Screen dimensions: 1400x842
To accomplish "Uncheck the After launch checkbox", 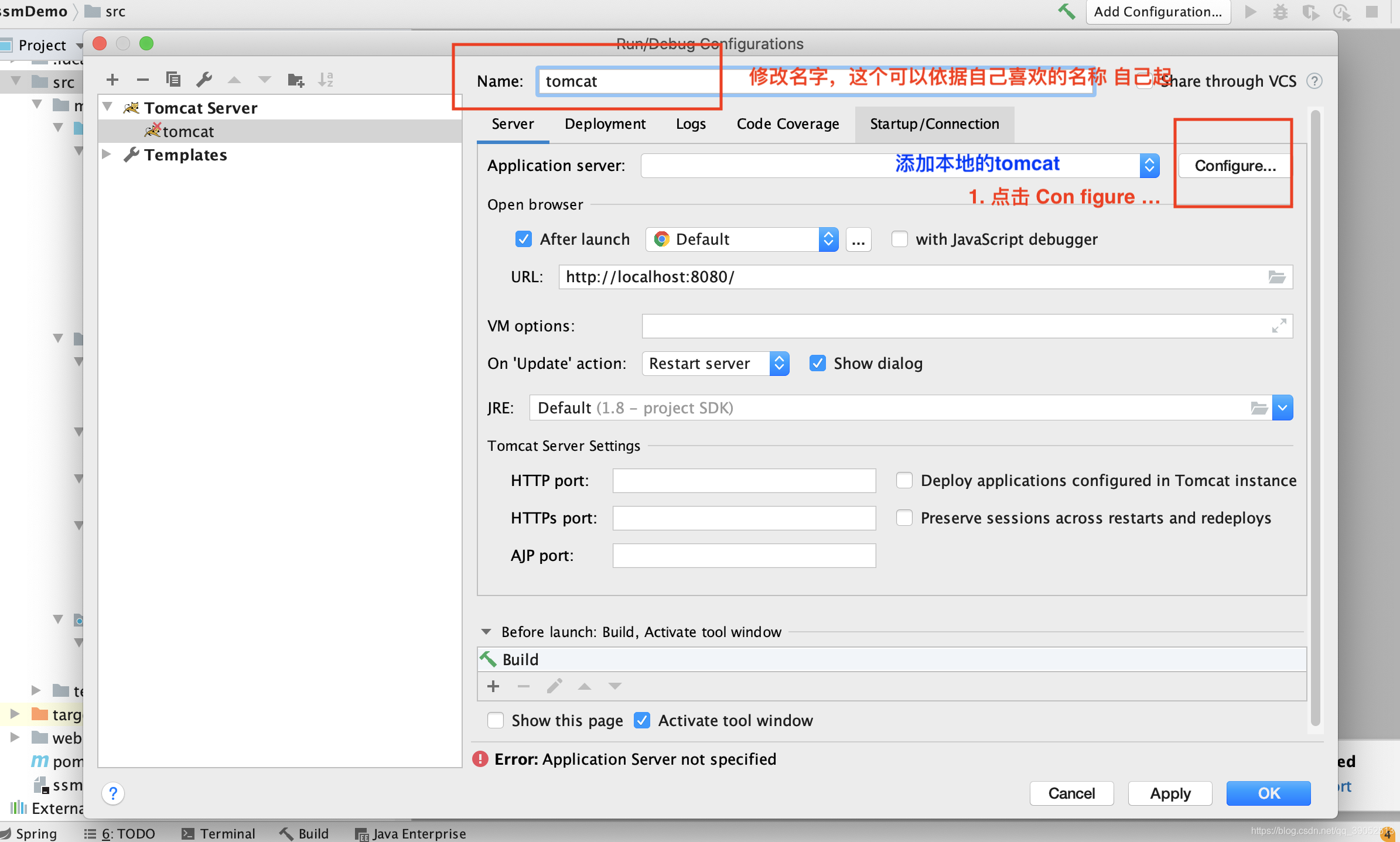I will pyautogui.click(x=523, y=239).
